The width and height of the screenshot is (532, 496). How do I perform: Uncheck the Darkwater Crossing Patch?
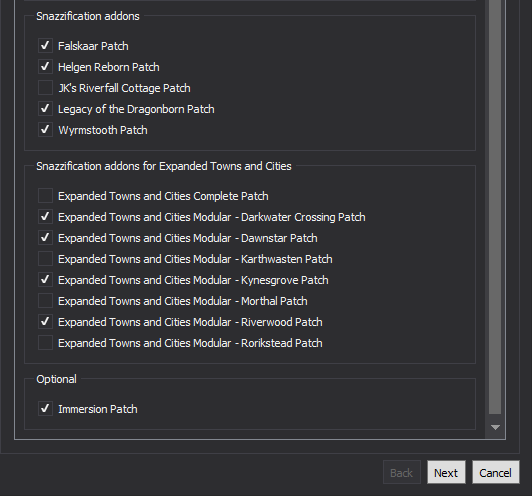[x=45, y=217]
